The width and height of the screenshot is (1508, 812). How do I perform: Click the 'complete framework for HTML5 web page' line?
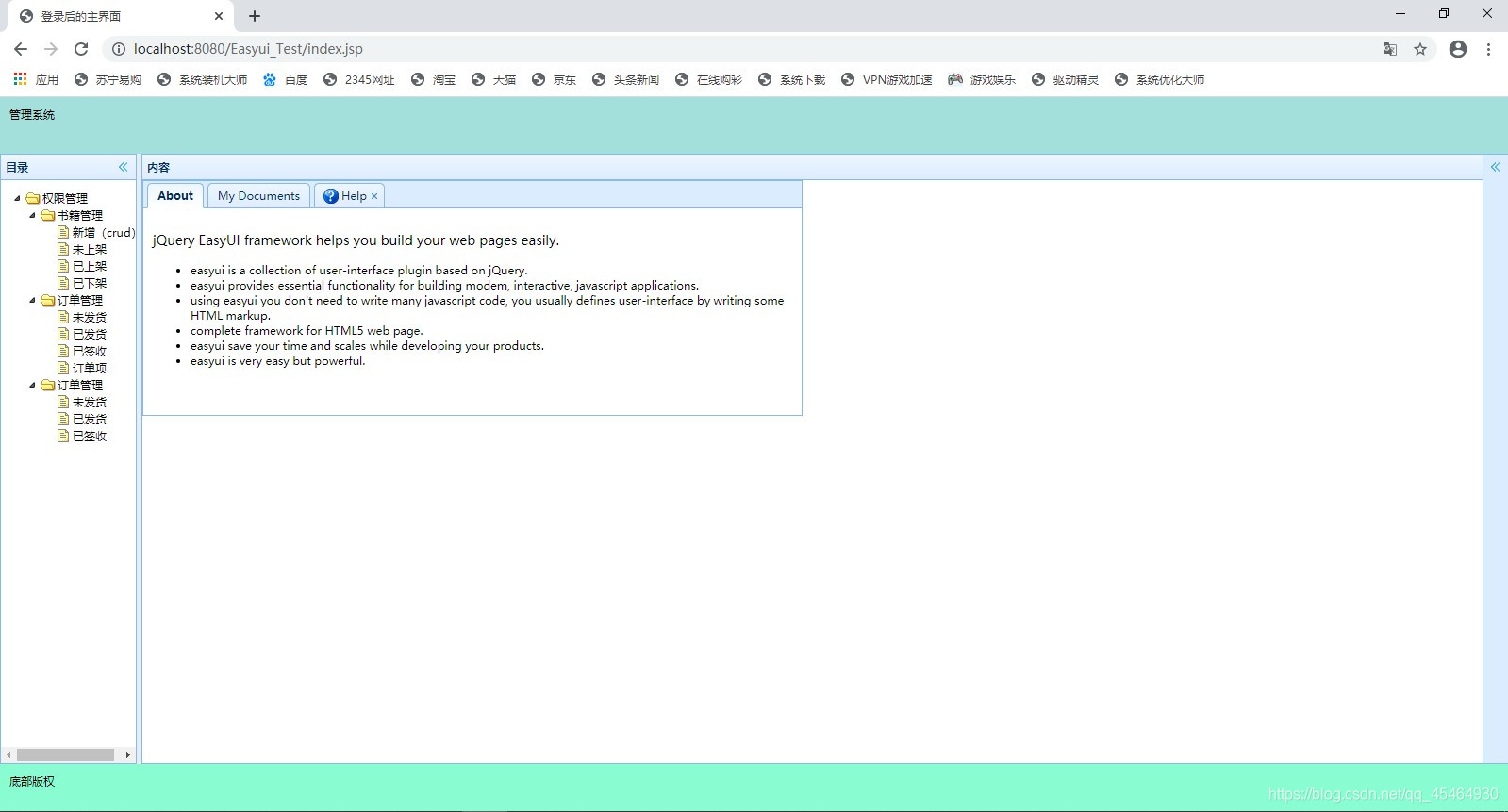(307, 331)
